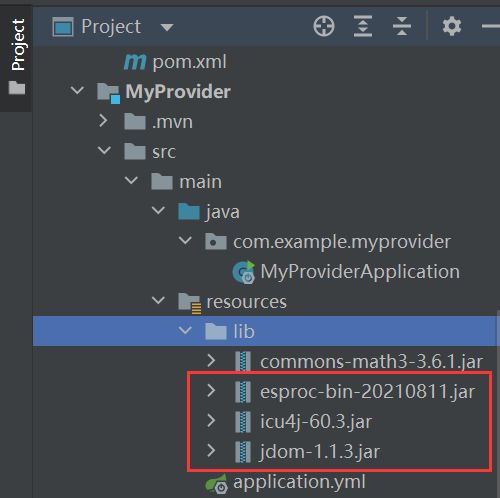Screen dimensions: 500x498
Task: Expand icu4j-60.3.jar contents
Action: coord(212,421)
